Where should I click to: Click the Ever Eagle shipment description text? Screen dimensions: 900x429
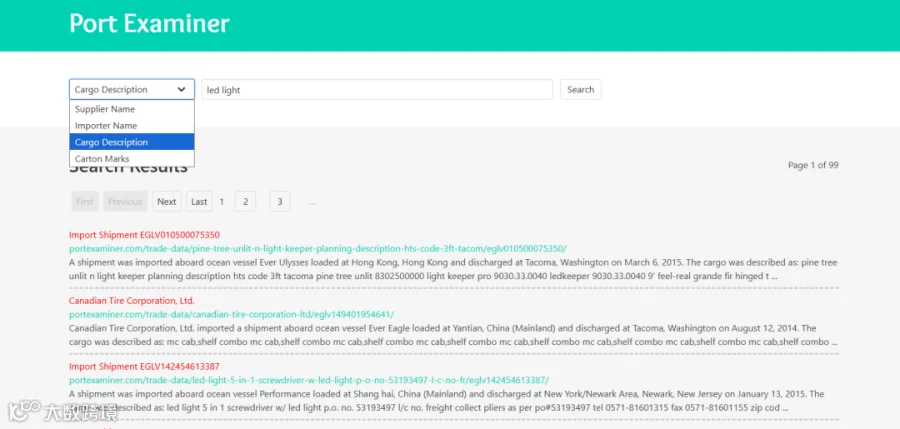pos(453,335)
